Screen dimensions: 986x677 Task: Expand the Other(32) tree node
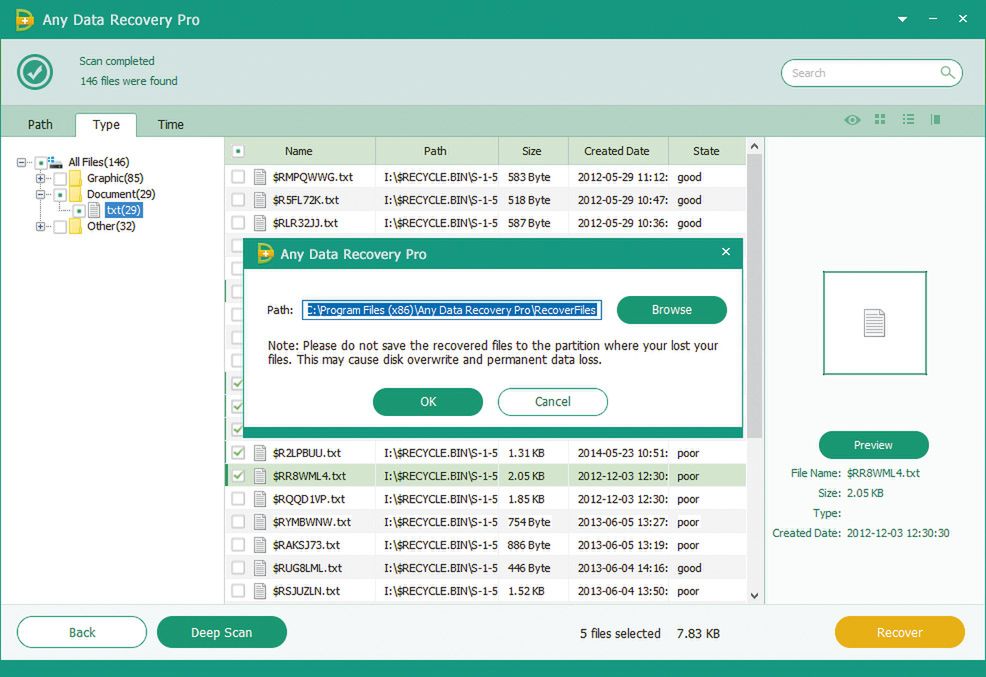(x=41, y=226)
